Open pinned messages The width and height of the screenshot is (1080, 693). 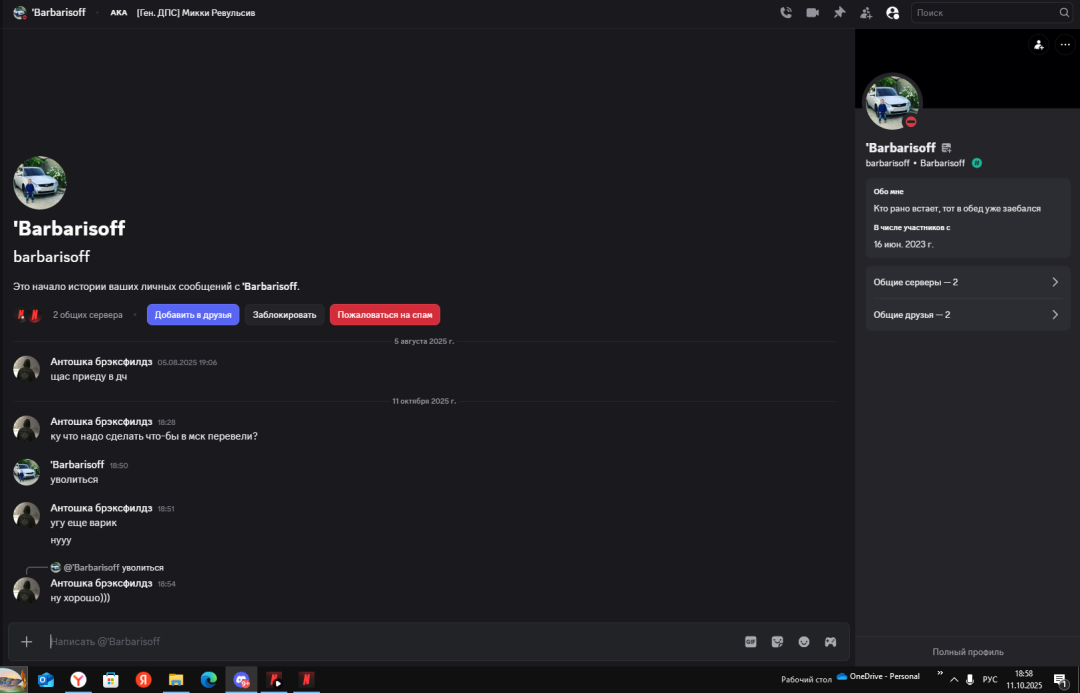839,13
